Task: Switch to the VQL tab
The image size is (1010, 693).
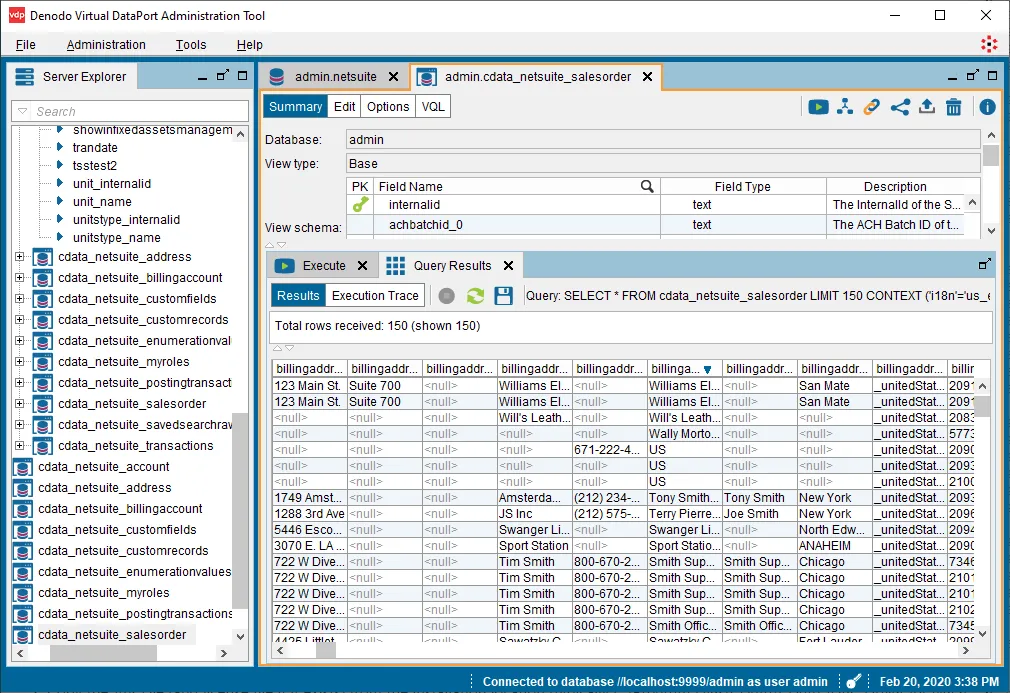Action: (x=436, y=106)
